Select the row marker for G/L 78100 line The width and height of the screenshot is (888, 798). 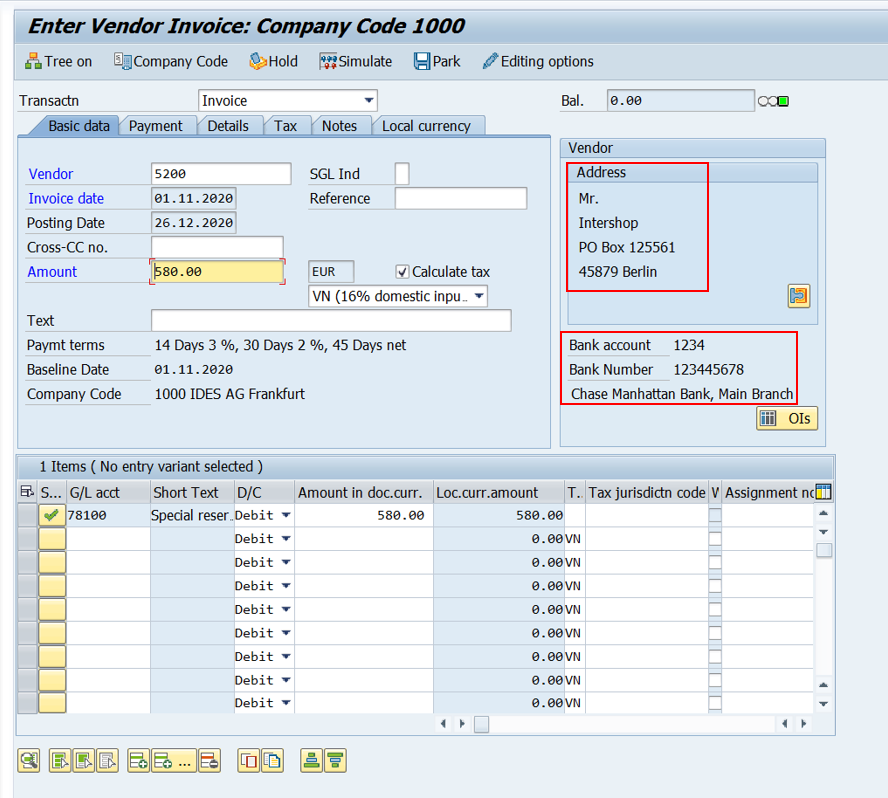pyautogui.click(x=27, y=515)
